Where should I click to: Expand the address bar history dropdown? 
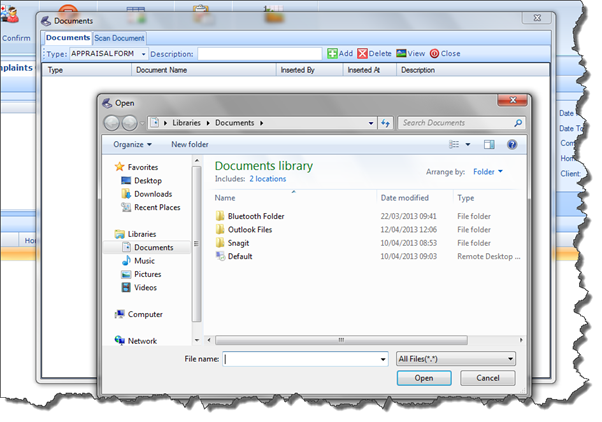[371, 123]
